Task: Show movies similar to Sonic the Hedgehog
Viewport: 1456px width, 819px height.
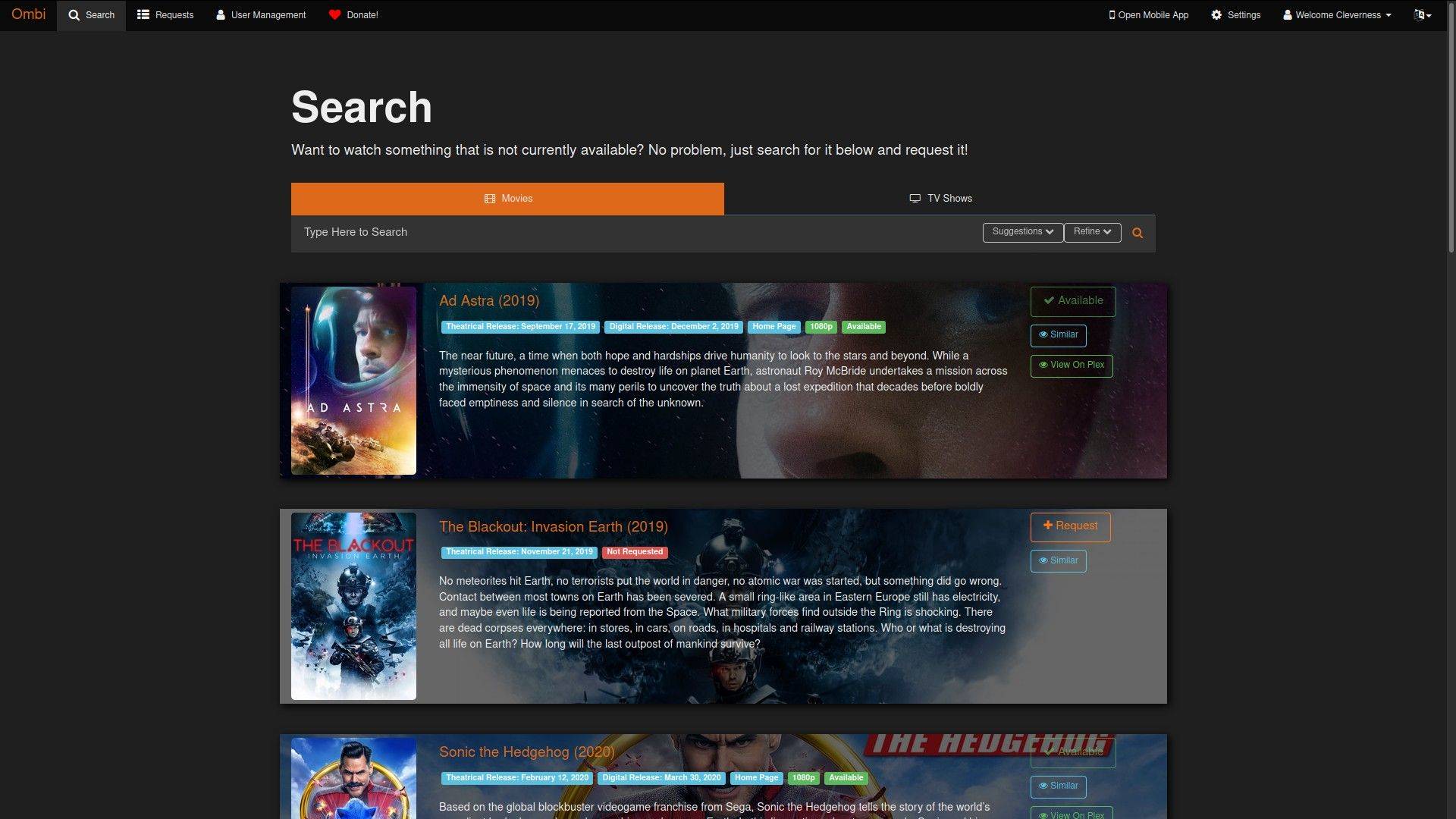Action: click(1058, 786)
